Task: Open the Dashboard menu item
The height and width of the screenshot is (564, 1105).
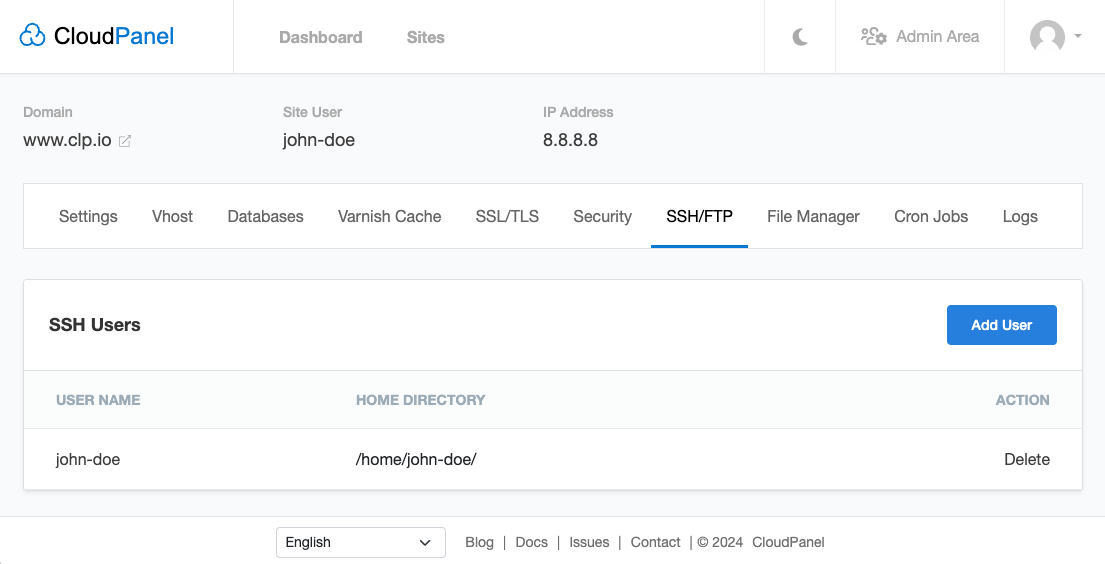Action: (x=321, y=37)
